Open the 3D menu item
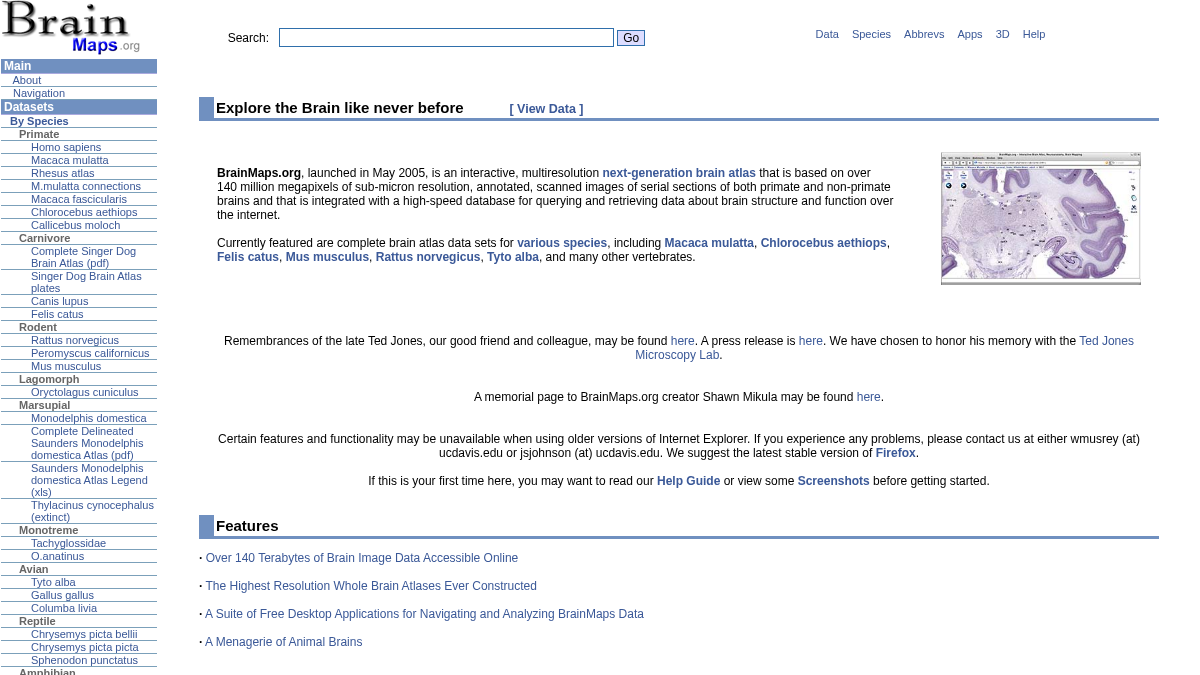1200x675 pixels. (1002, 34)
